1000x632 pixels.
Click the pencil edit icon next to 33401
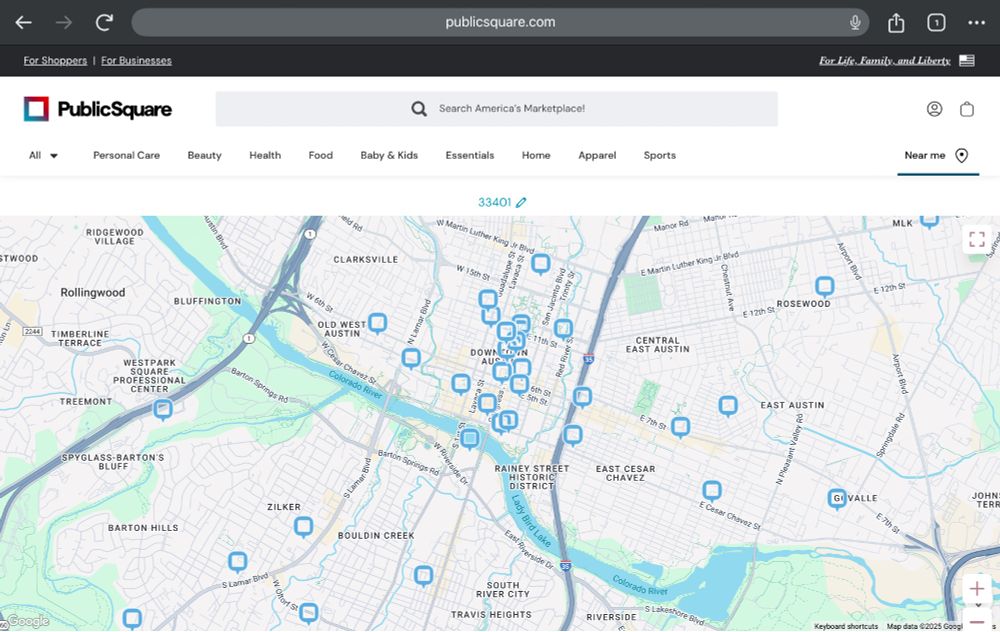[x=521, y=203]
